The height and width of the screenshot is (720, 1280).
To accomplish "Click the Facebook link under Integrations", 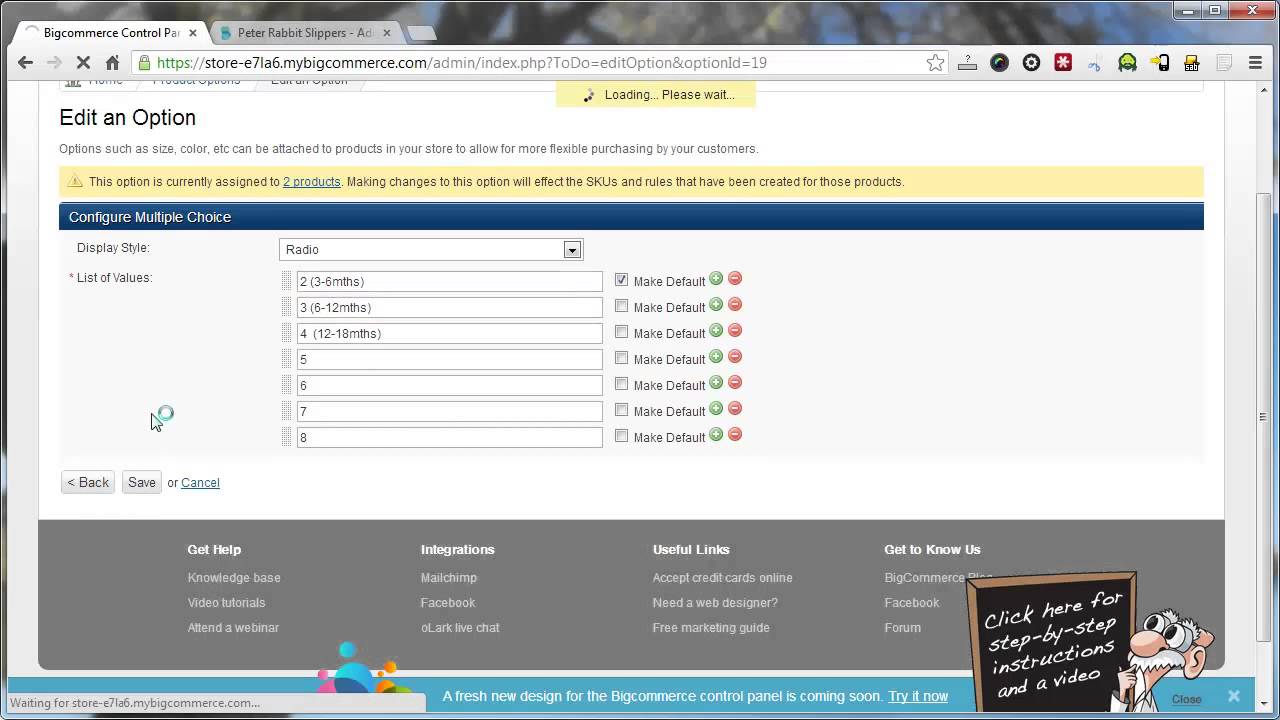I will [x=448, y=603].
